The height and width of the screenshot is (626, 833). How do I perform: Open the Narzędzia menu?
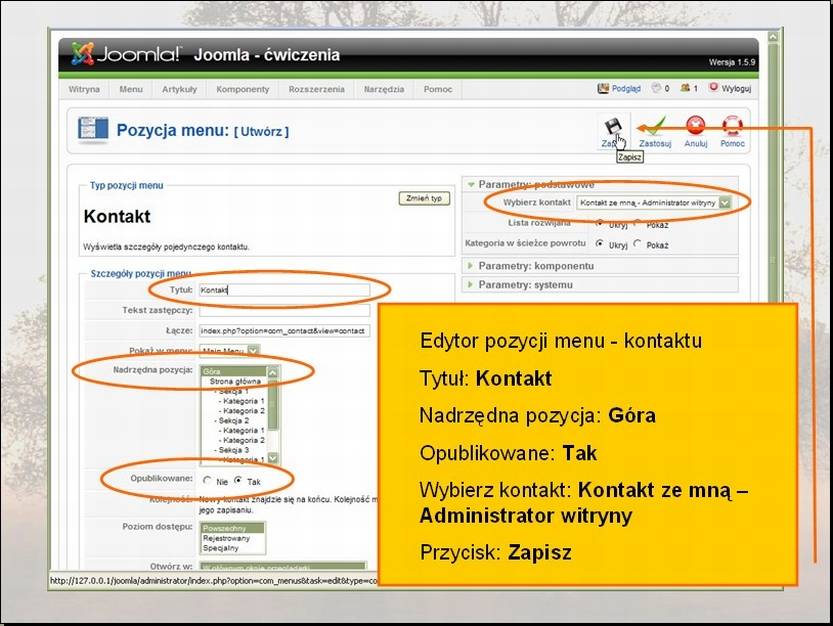(x=384, y=89)
